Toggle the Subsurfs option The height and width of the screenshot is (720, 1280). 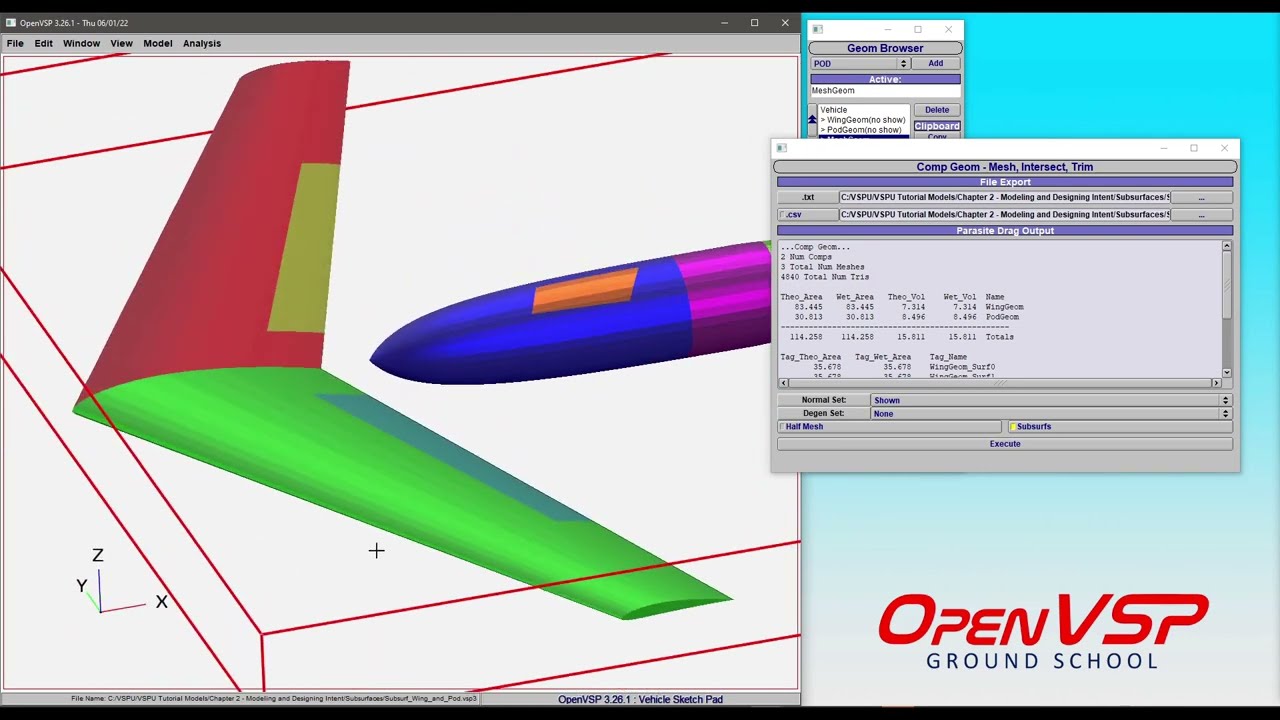point(1120,427)
